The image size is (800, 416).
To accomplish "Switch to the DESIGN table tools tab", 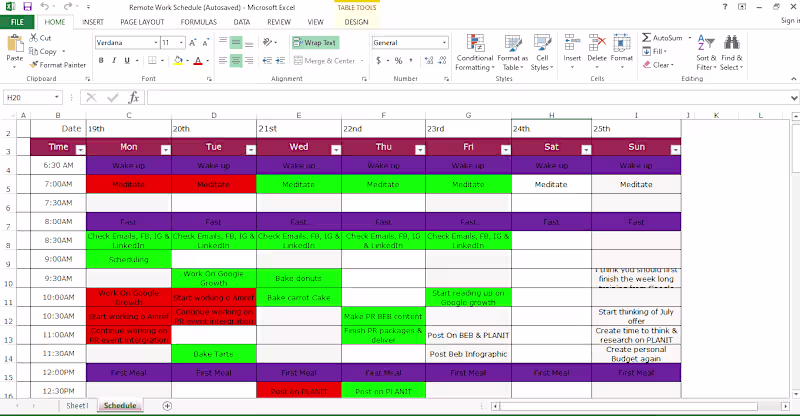I will coord(356,22).
